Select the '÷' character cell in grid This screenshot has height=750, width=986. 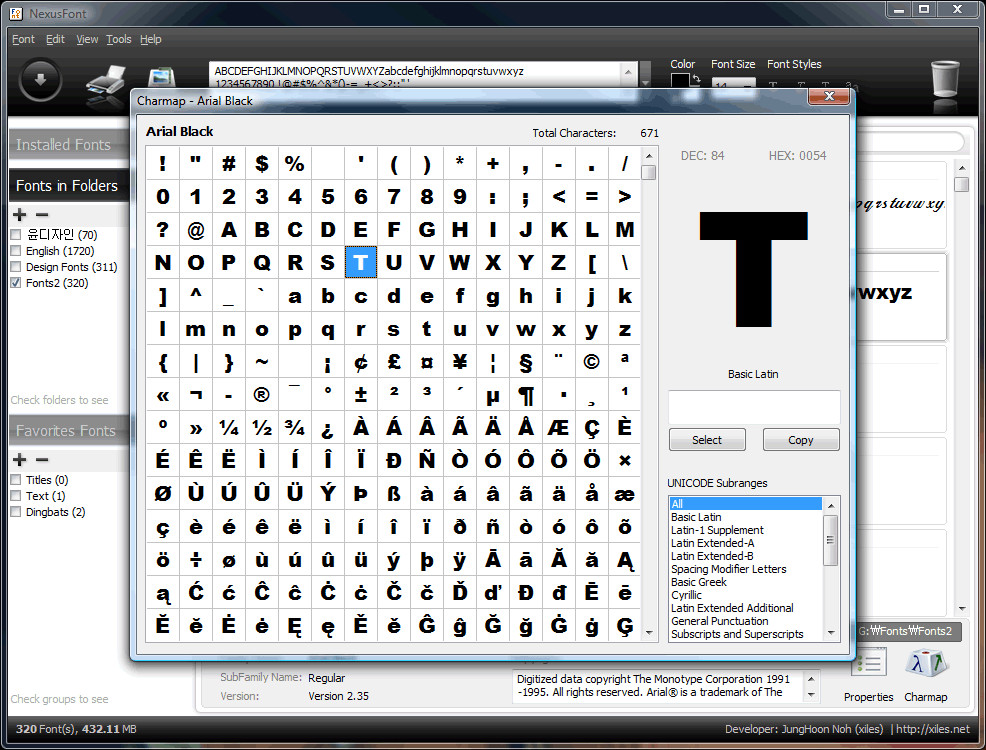coord(196,560)
